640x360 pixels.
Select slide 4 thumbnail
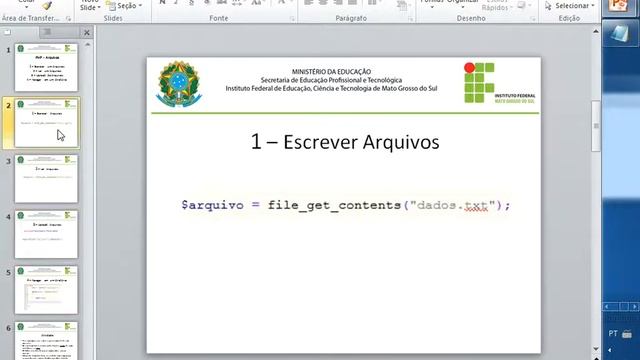[x=46, y=234]
